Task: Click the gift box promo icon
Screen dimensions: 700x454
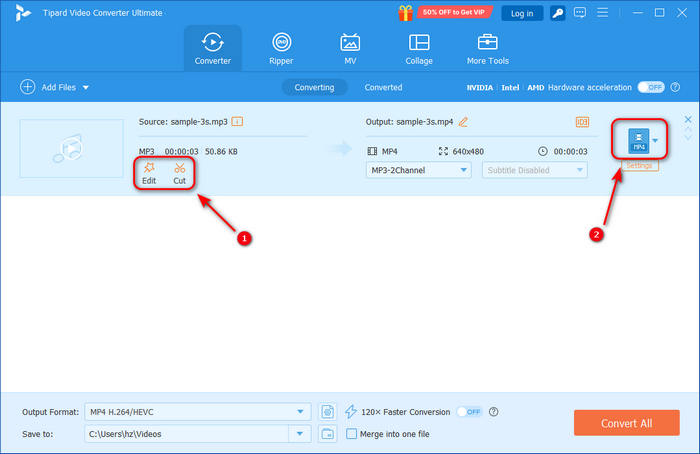Action: [405, 13]
